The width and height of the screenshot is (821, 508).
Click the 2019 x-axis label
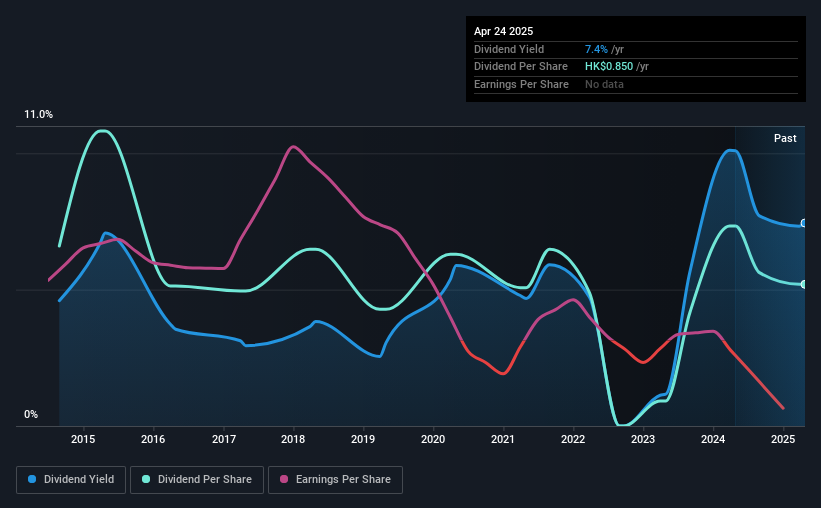coord(363,439)
